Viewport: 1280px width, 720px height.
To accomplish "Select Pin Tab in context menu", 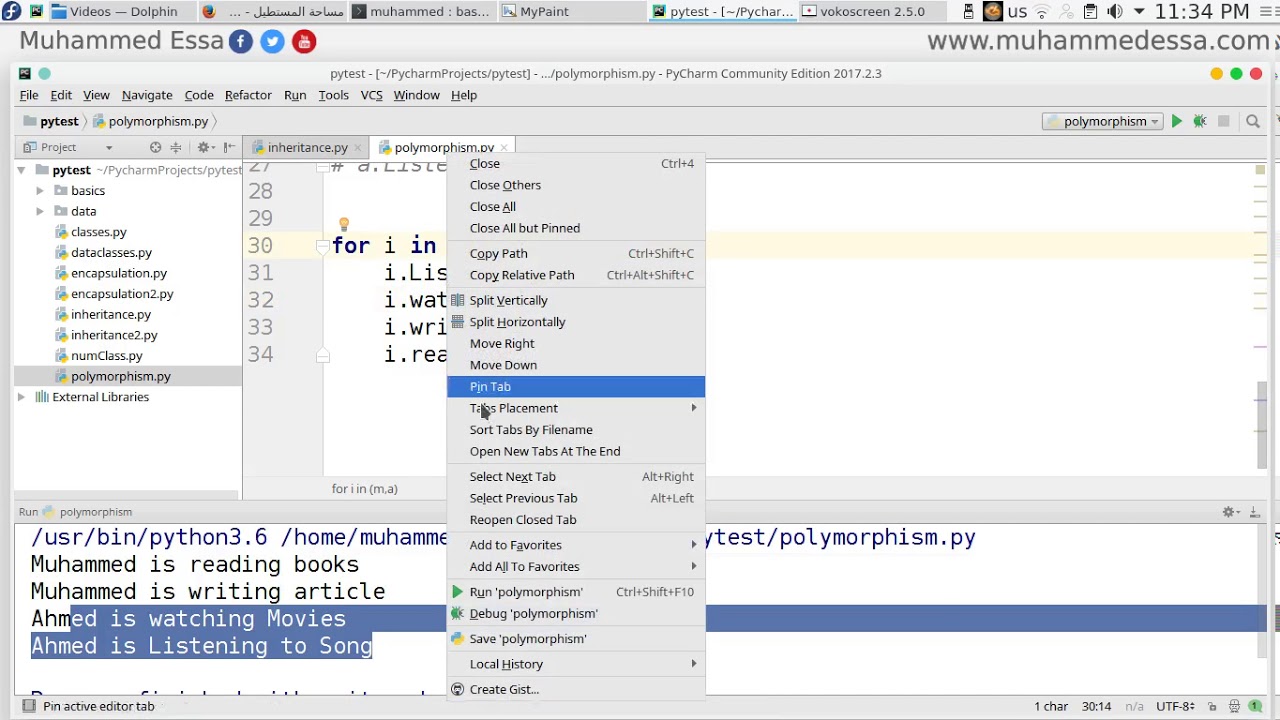I will (x=576, y=387).
